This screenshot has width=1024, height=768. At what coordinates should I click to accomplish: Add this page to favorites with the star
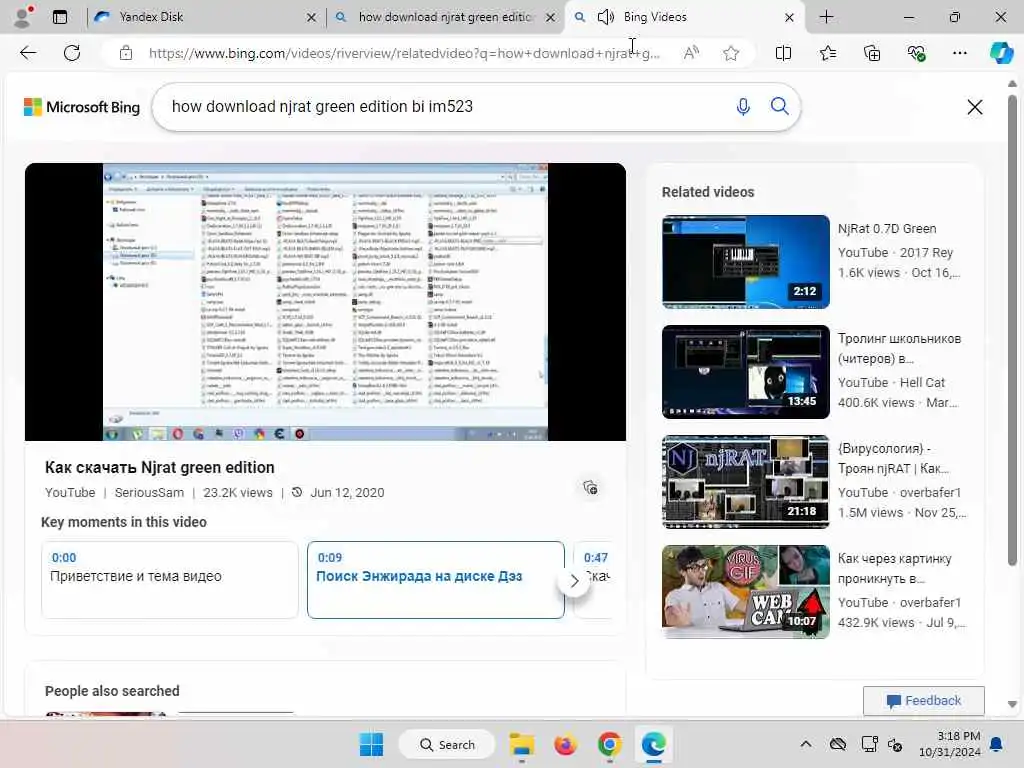point(731,53)
